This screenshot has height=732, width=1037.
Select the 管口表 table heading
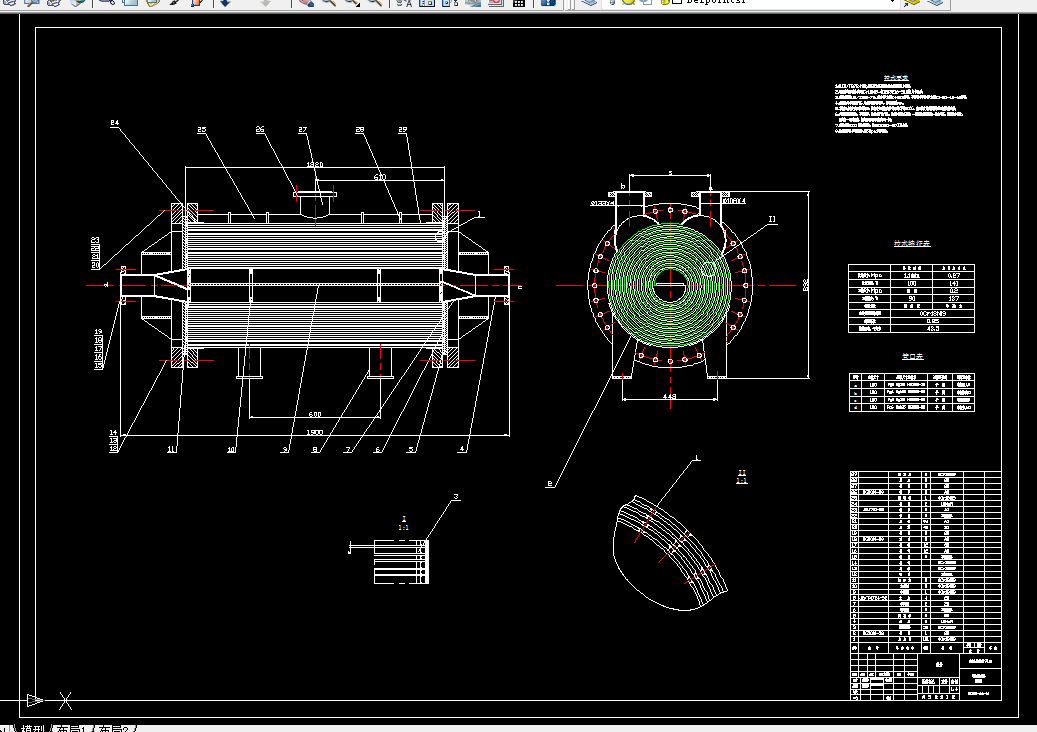(x=913, y=356)
